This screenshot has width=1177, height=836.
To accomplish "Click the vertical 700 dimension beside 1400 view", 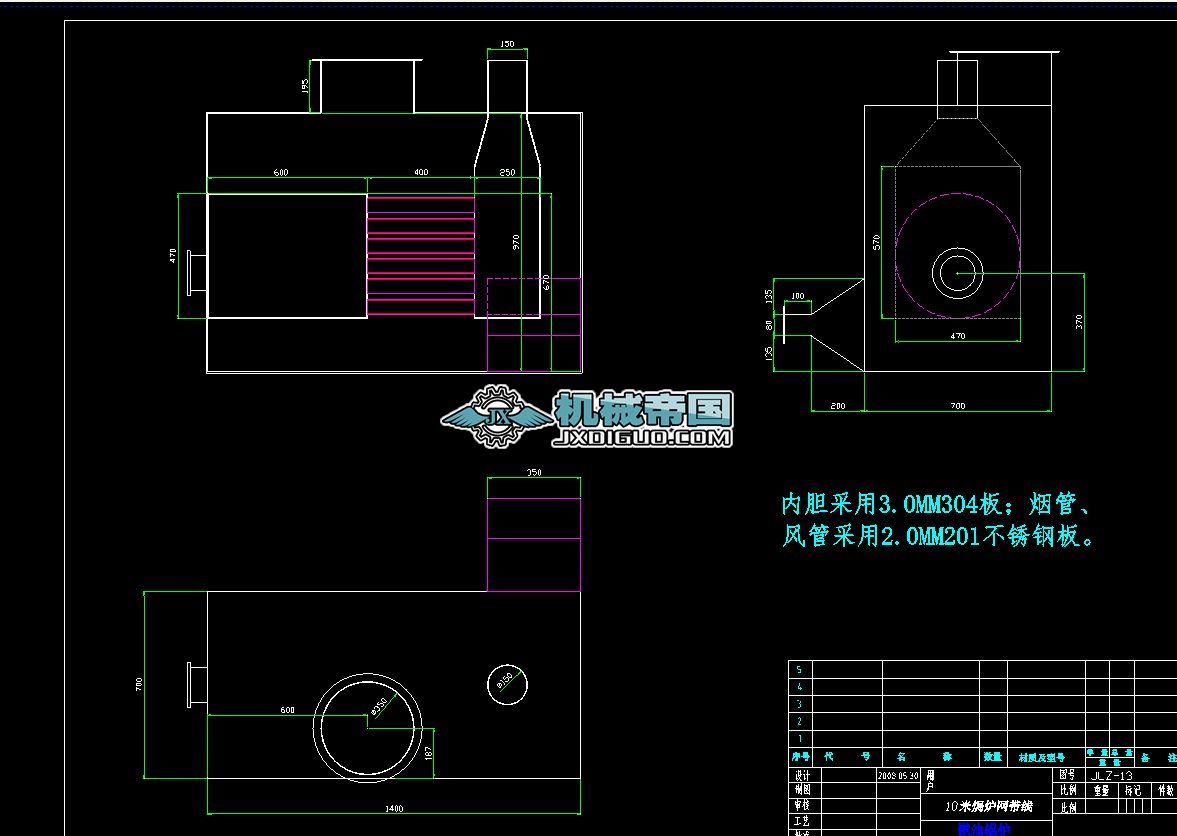I will pos(139,684).
